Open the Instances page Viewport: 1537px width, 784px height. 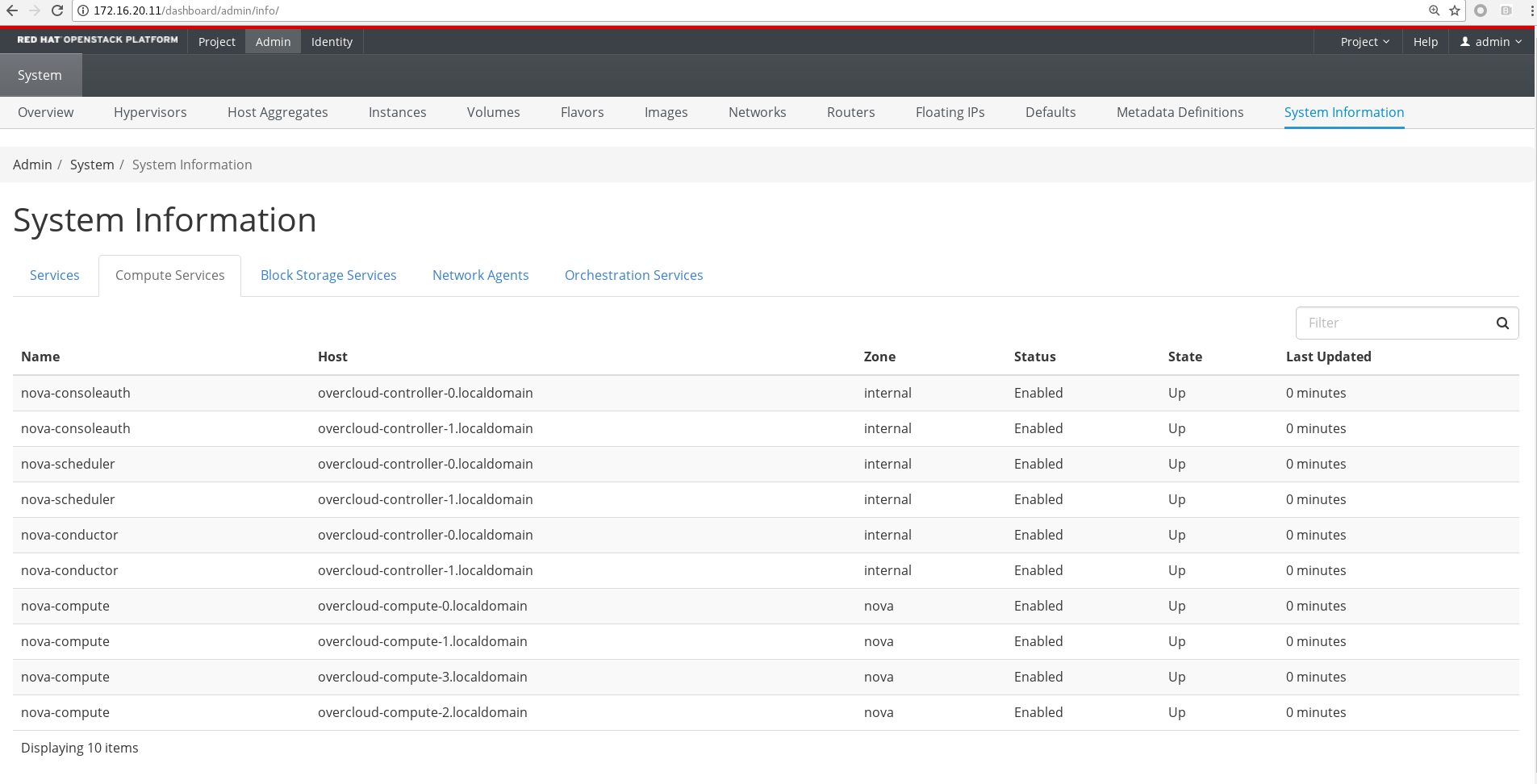397,112
